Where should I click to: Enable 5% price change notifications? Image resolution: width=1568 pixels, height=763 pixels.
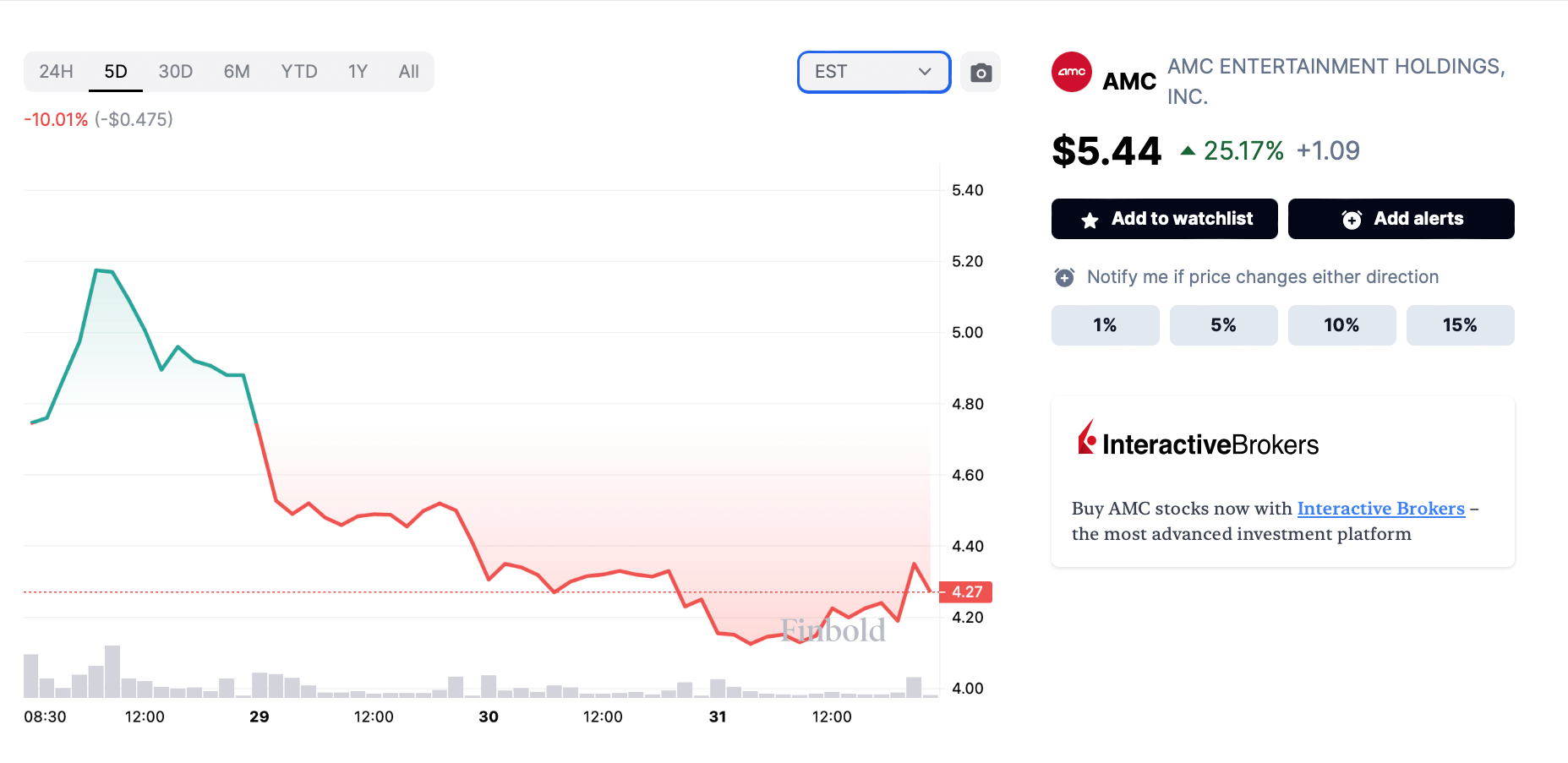pyautogui.click(x=1222, y=324)
